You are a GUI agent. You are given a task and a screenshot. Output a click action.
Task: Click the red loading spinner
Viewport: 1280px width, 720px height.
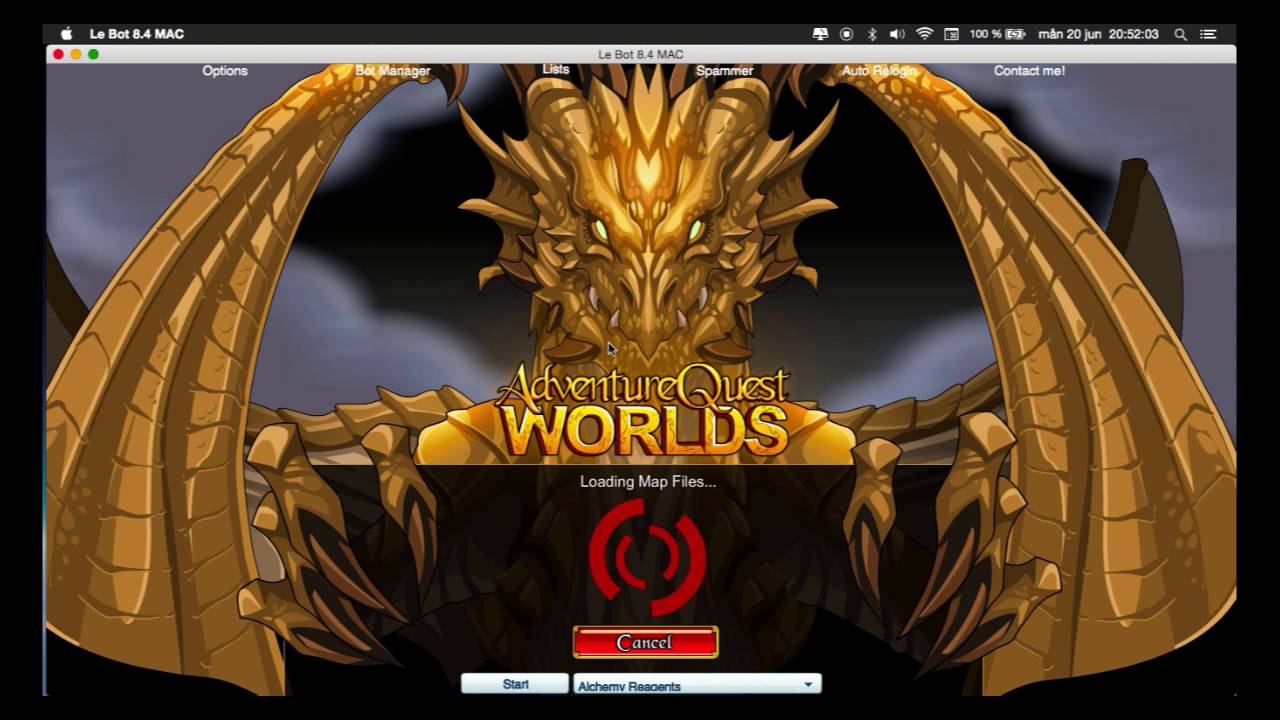point(647,557)
